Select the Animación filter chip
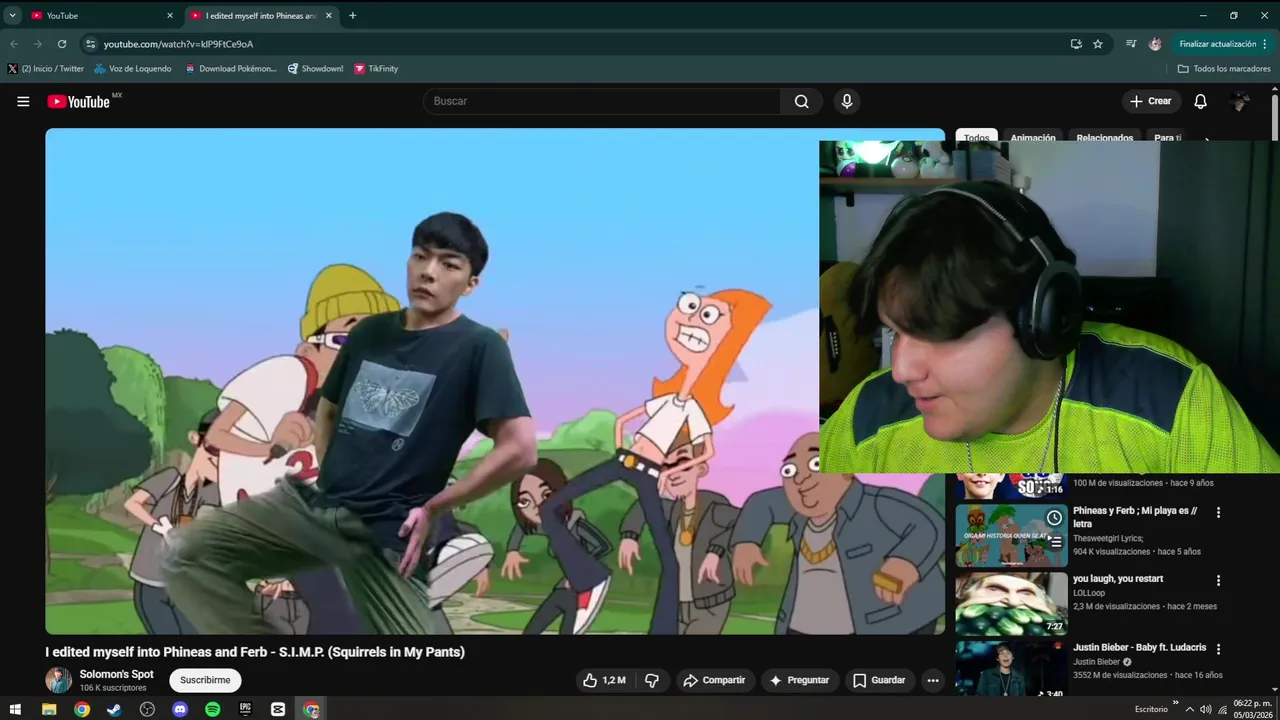1280x720 pixels. click(1033, 138)
